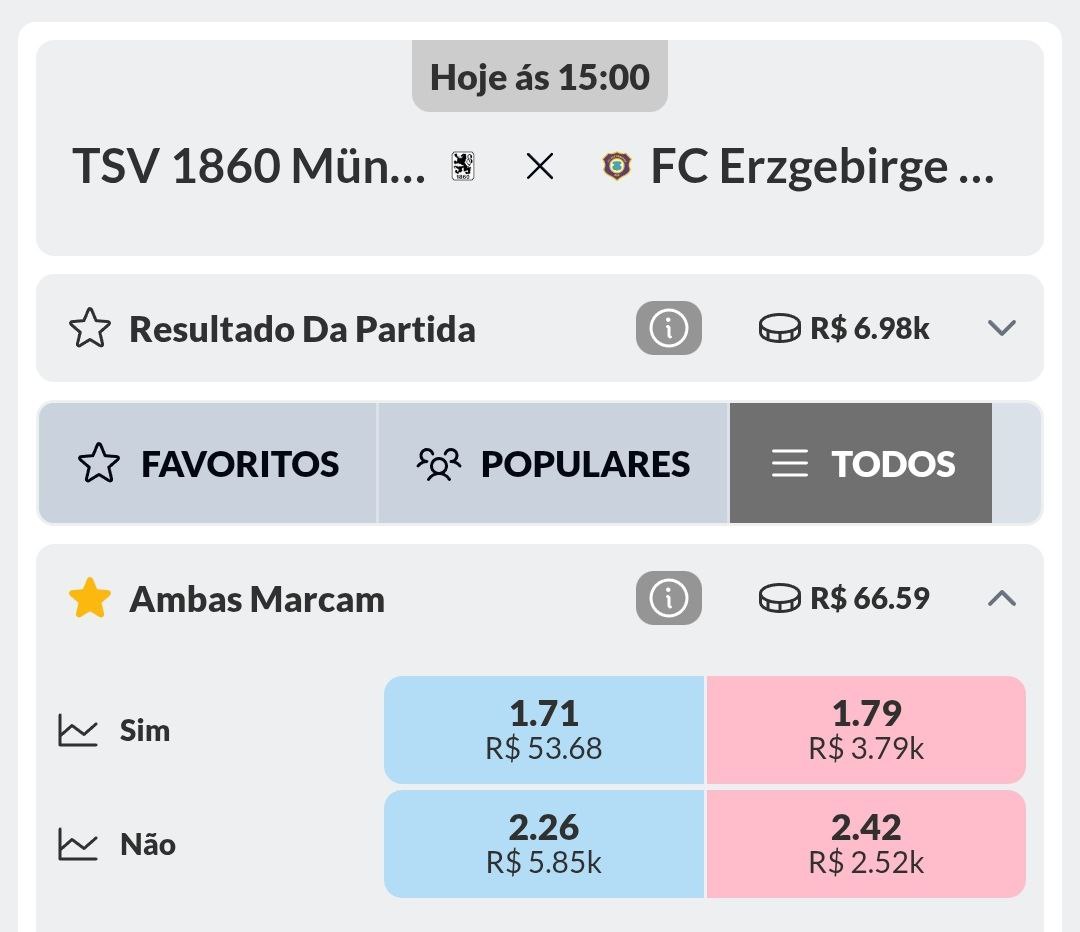The image size is (1080, 932).
Task: Expand the Resultado Da Partida section
Action: click(x=1001, y=328)
